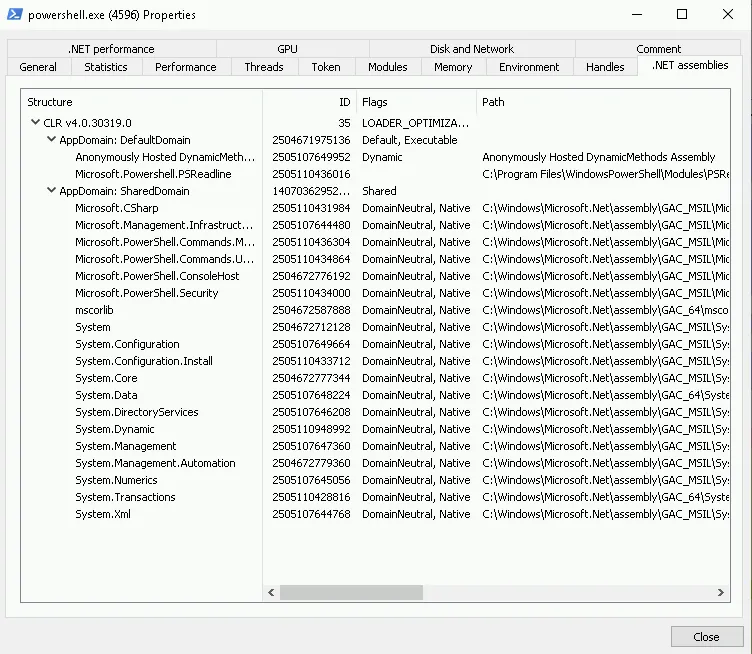Image resolution: width=752 pixels, height=654 pixels.
Task: Switch to the Memory tab
Action: click(x=453, y=67)
